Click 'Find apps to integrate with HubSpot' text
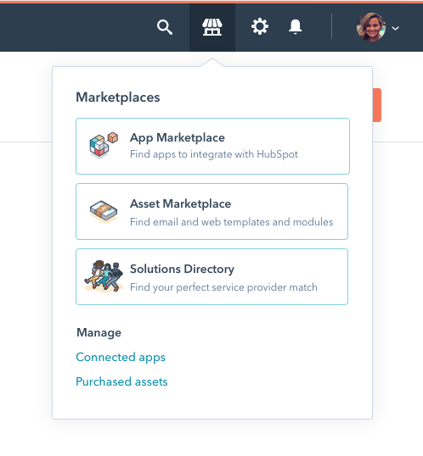This screenshot has width=423, height=456. pos(214,154)
